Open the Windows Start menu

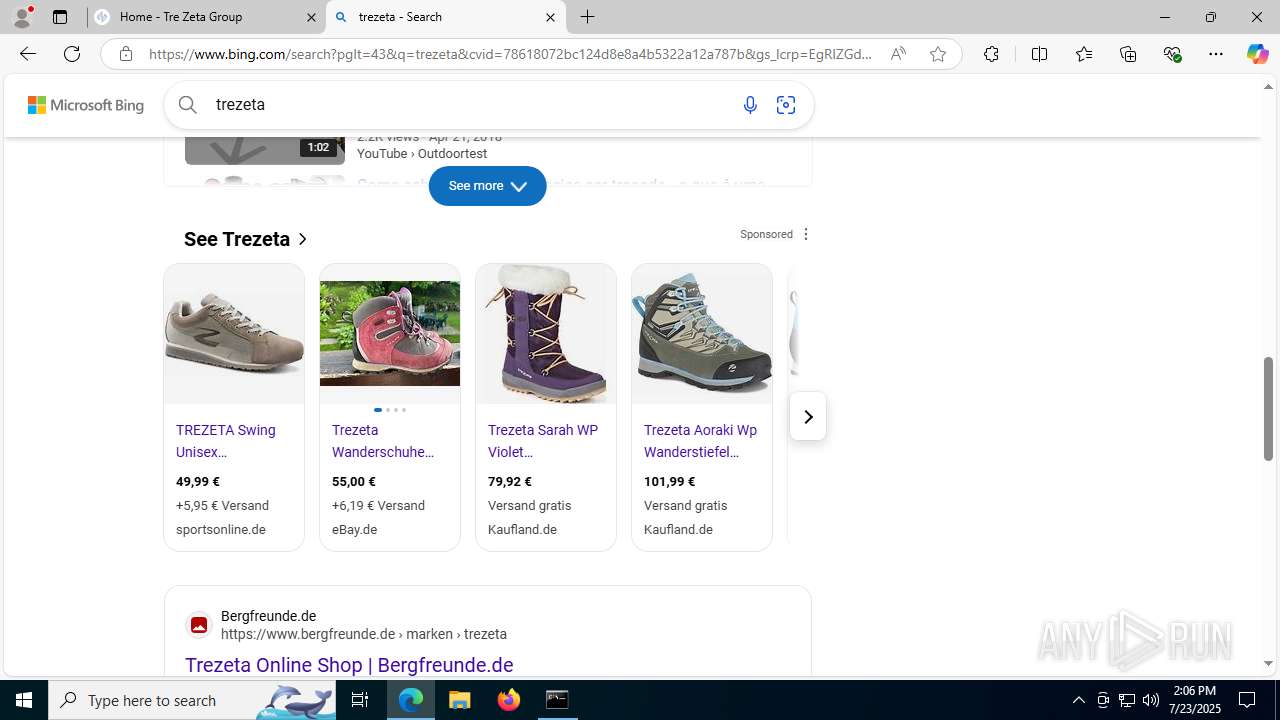24,700
